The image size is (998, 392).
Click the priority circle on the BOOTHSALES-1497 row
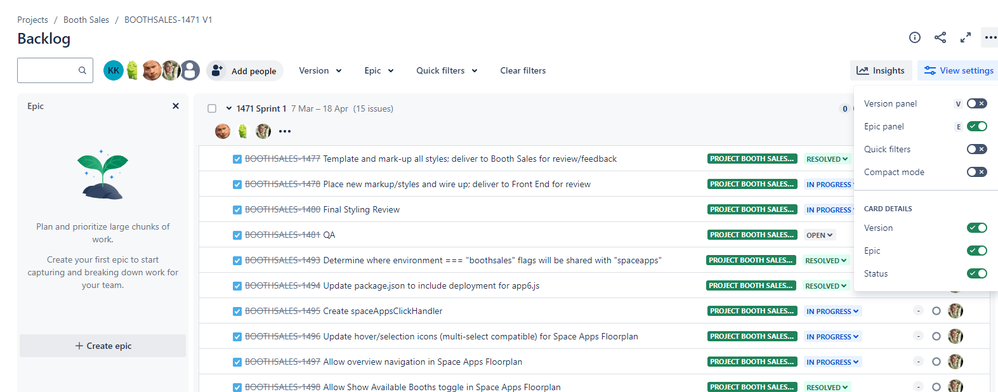pos(936,362)
